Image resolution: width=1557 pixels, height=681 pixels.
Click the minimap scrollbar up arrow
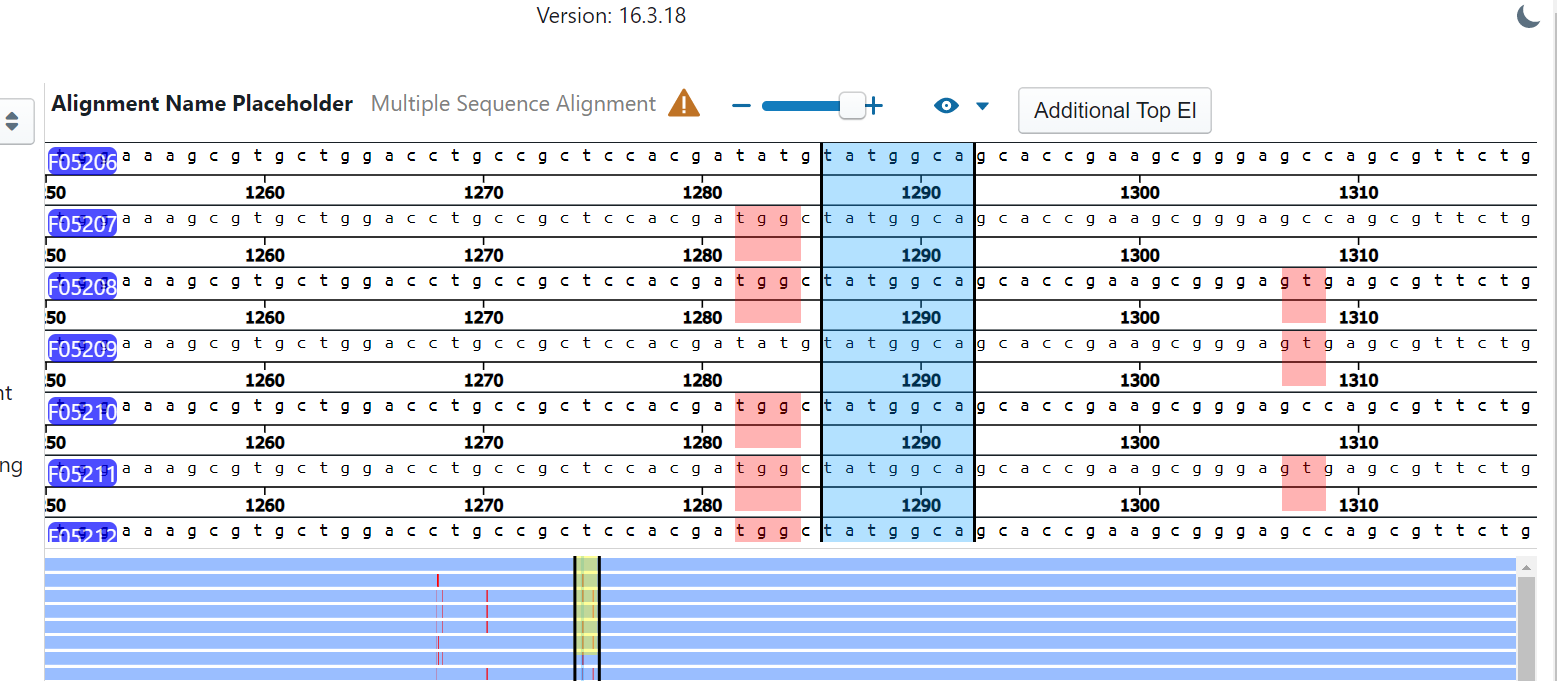click(x=1526, y=567)
